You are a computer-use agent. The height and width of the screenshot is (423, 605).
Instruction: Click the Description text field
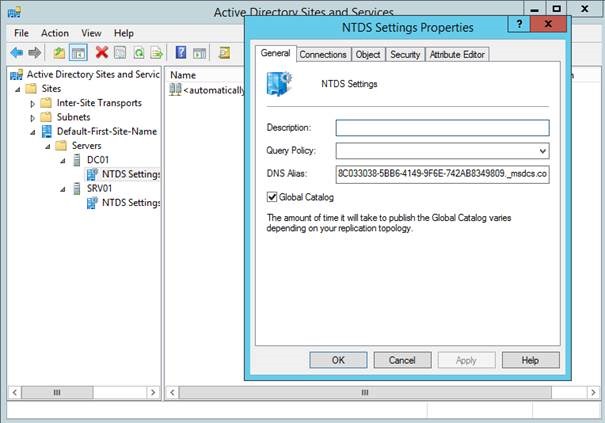tap(442, 128)
